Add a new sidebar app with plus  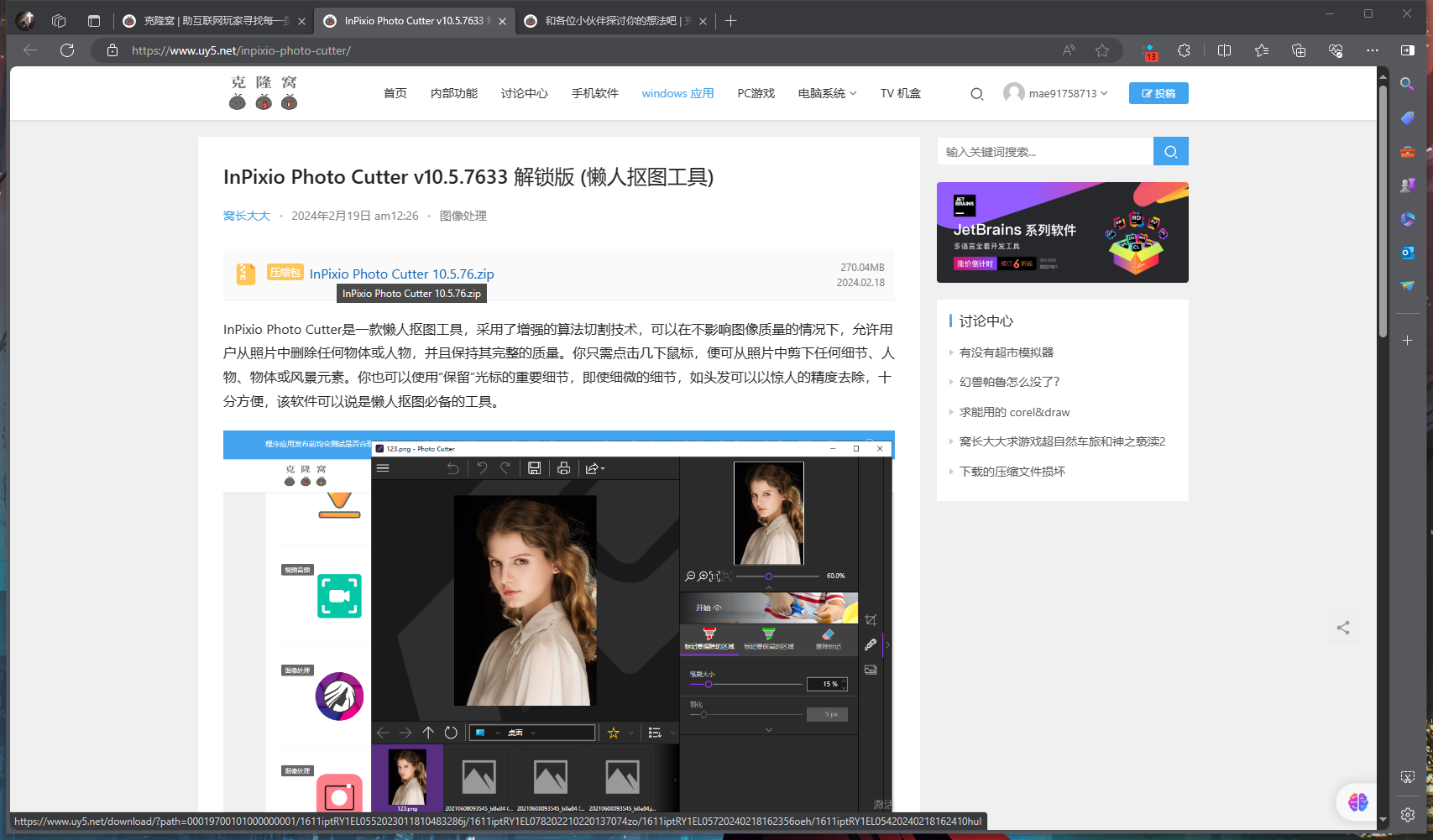click(x=1408, y=340)
